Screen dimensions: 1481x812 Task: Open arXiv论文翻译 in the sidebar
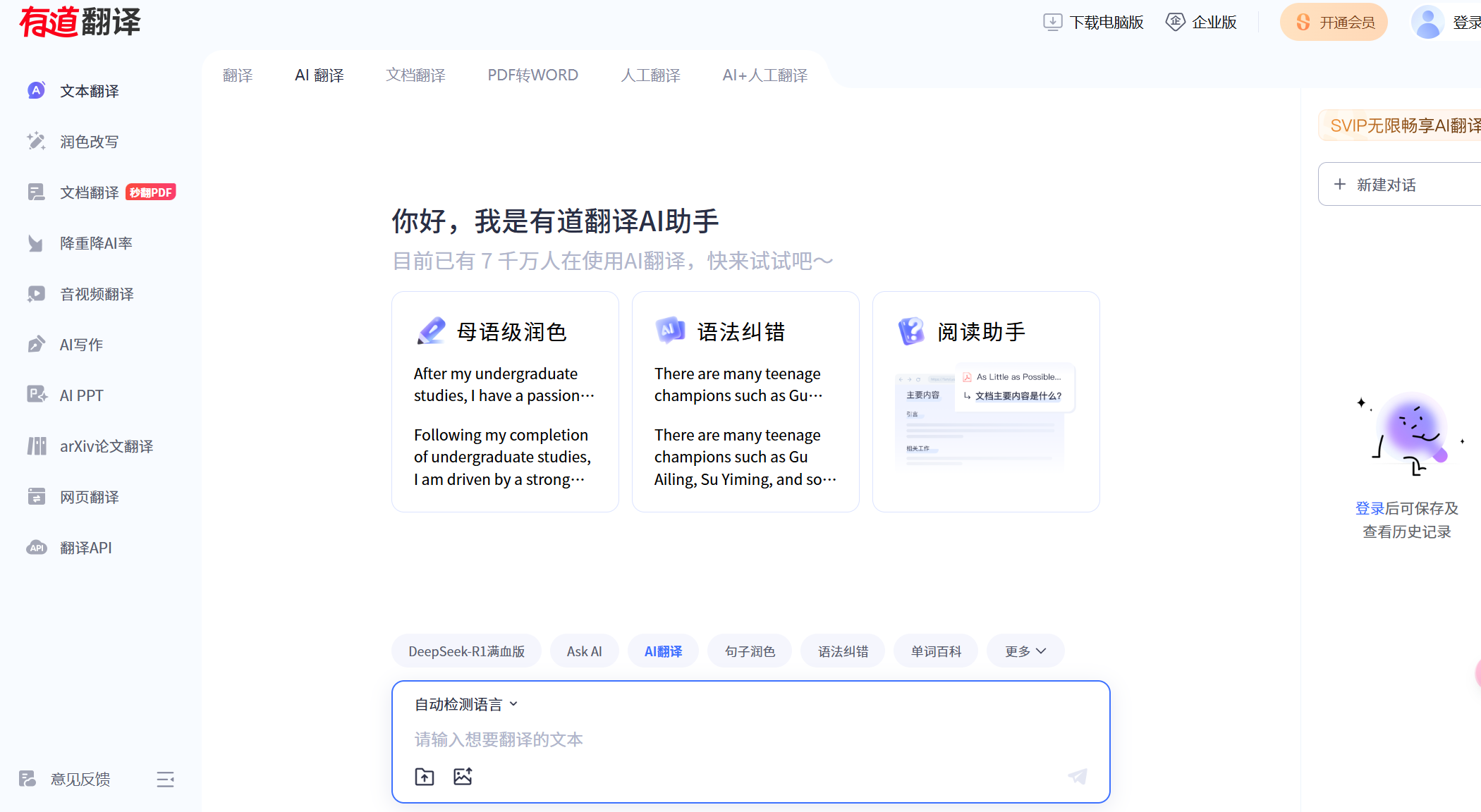[x=106, y=446]
